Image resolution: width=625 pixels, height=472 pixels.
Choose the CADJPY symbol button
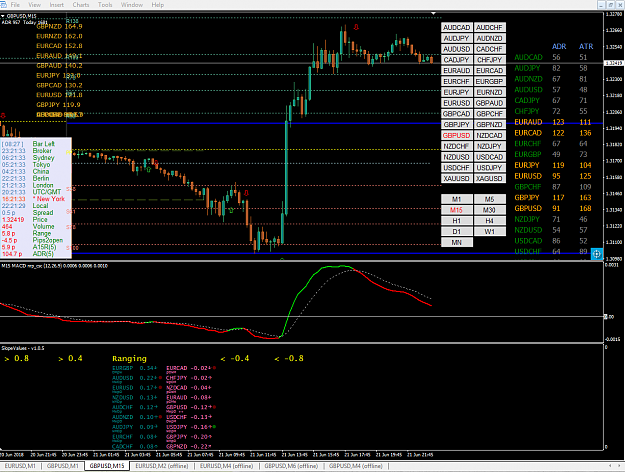click(457, 60)
